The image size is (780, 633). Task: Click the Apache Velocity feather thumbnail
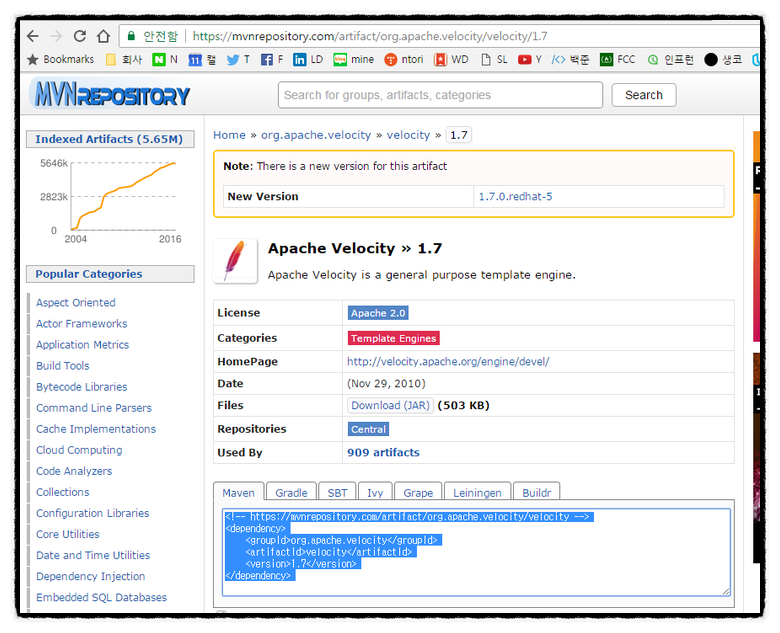[x=235, y=261]
